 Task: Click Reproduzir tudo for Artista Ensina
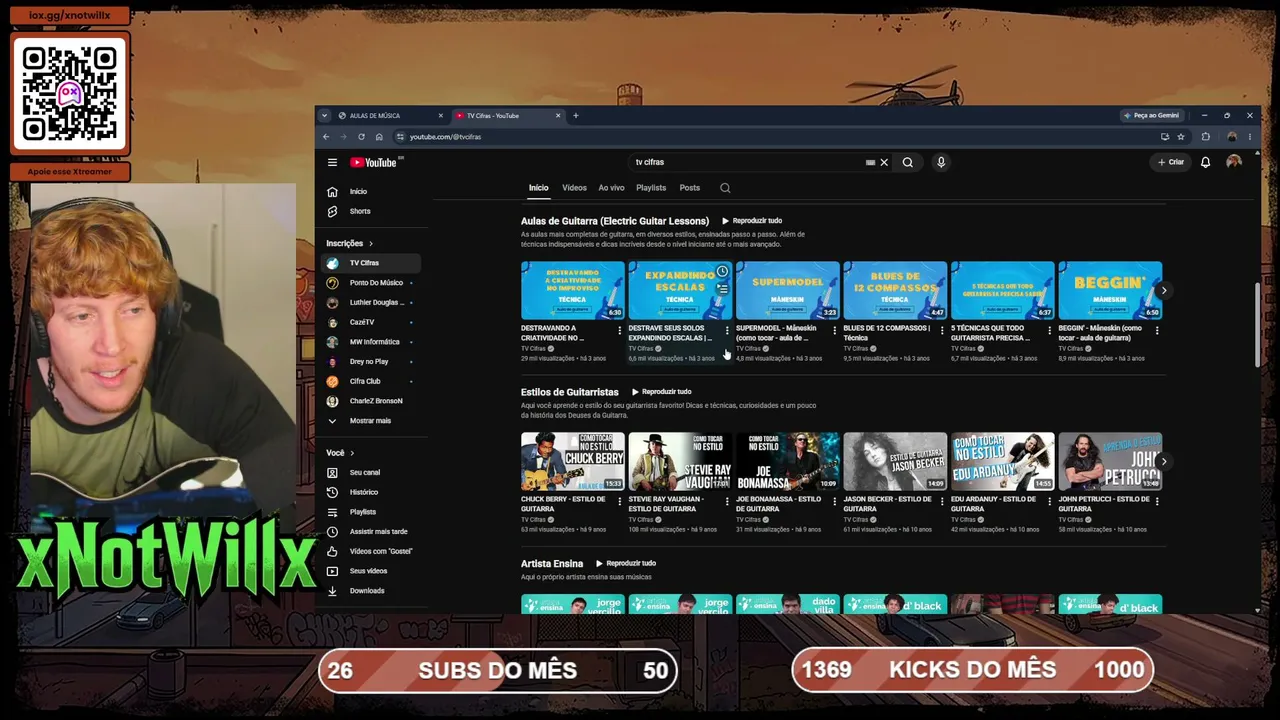(625, 564)
